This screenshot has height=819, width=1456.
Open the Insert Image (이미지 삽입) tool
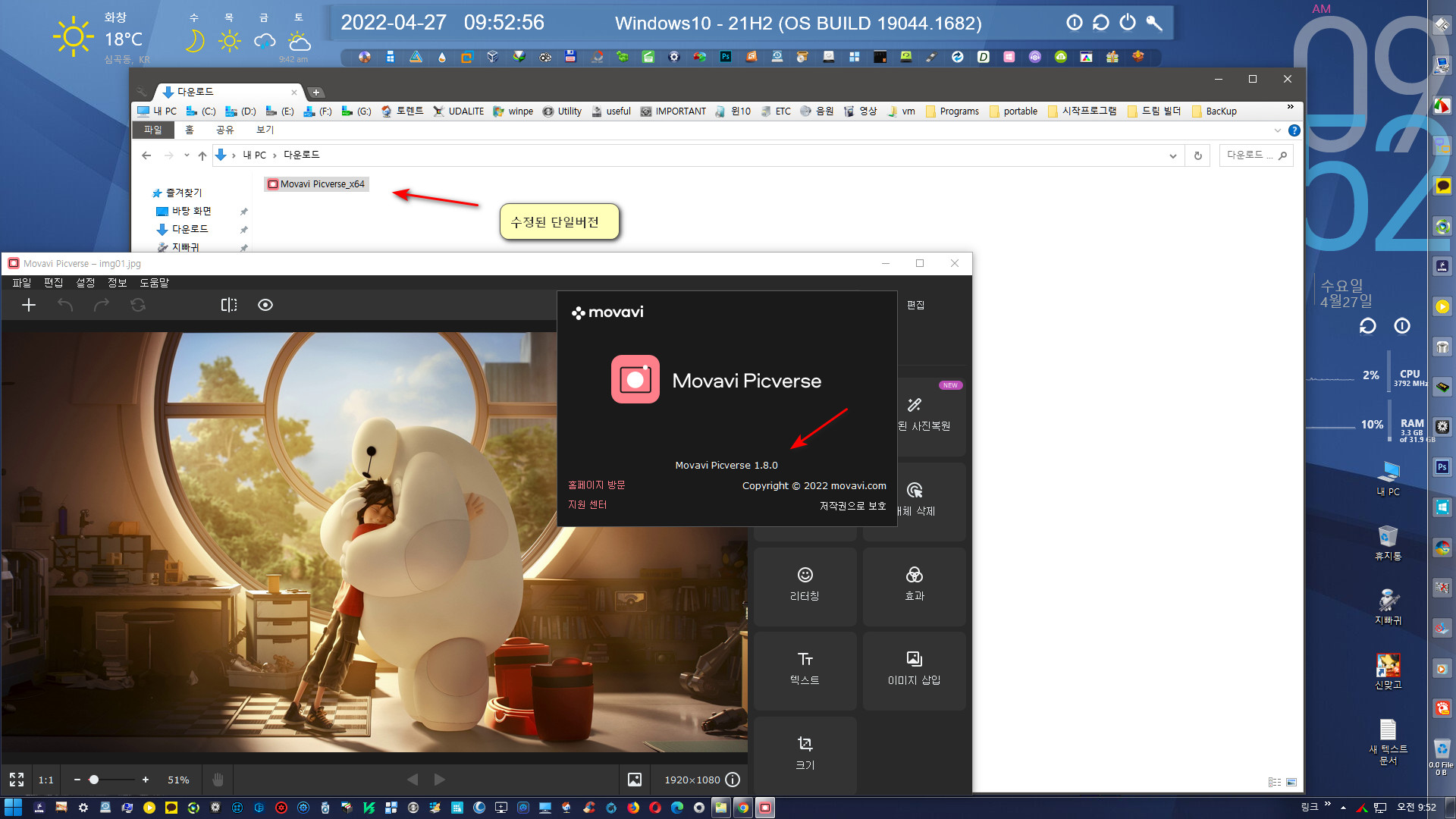[x=915, y=670]
